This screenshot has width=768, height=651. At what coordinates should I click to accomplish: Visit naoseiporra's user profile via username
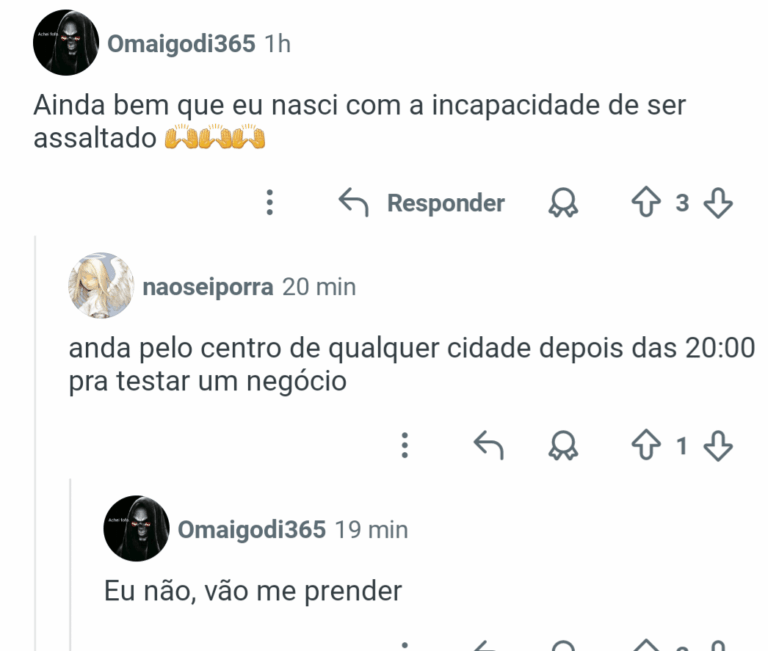(x=207, y=287)
